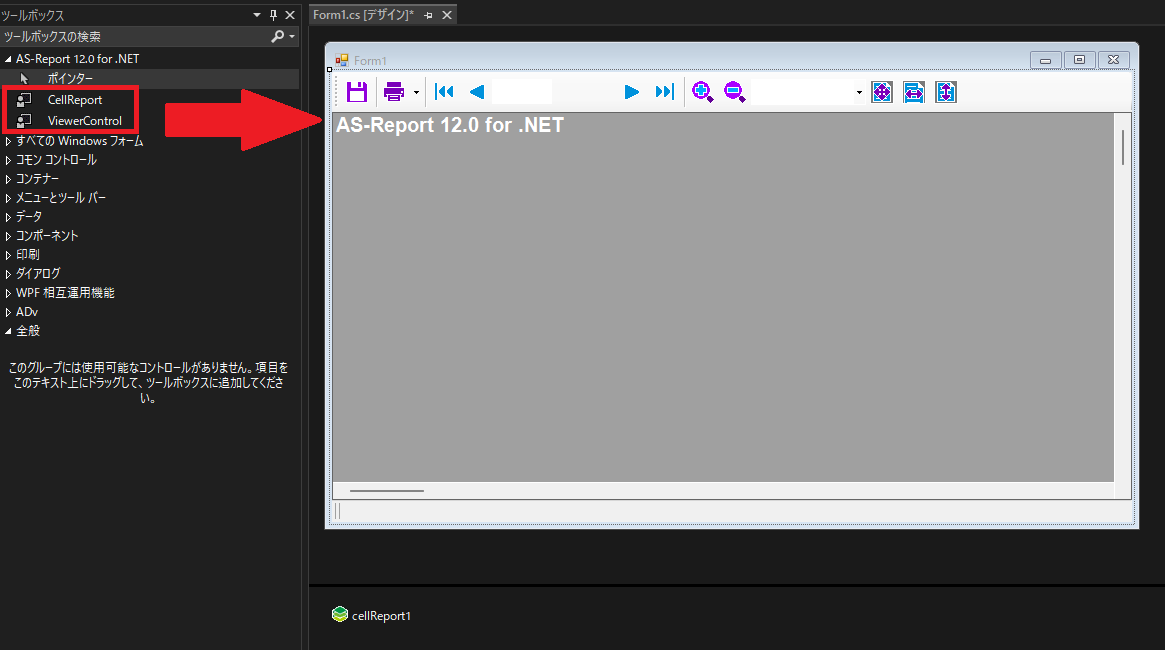Open toolbox window position dropdown arrow

257,15
